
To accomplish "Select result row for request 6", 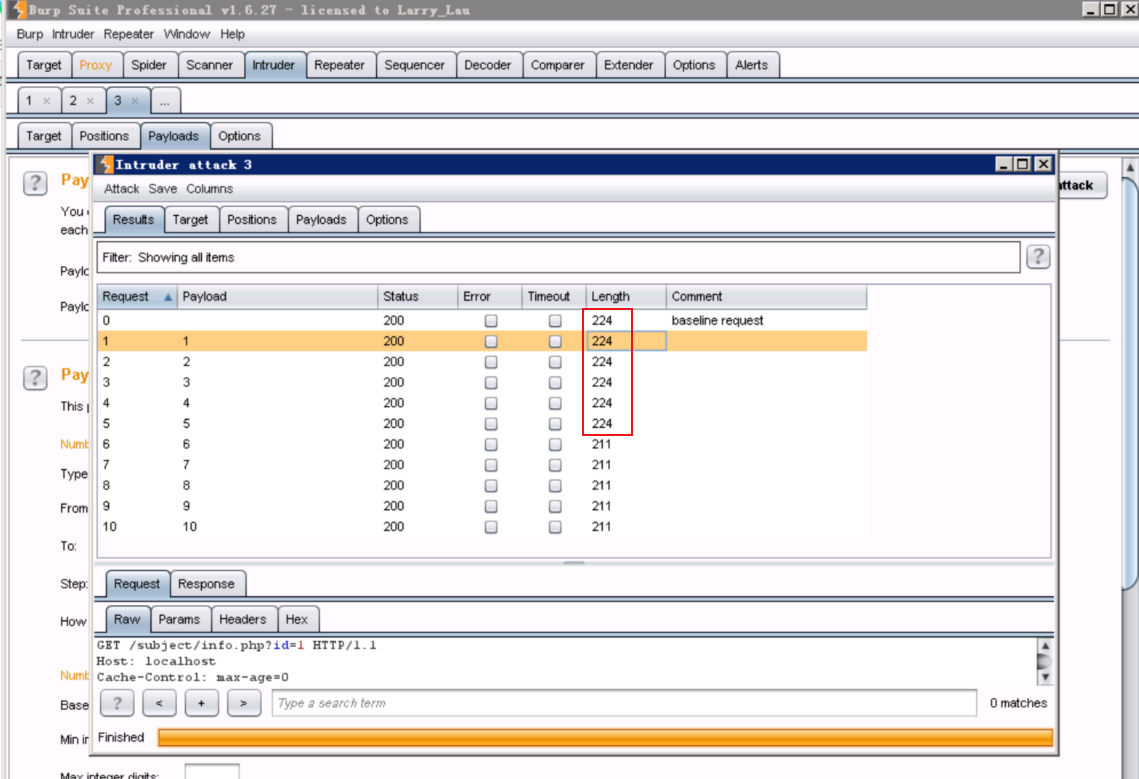I will coord(482,444).
